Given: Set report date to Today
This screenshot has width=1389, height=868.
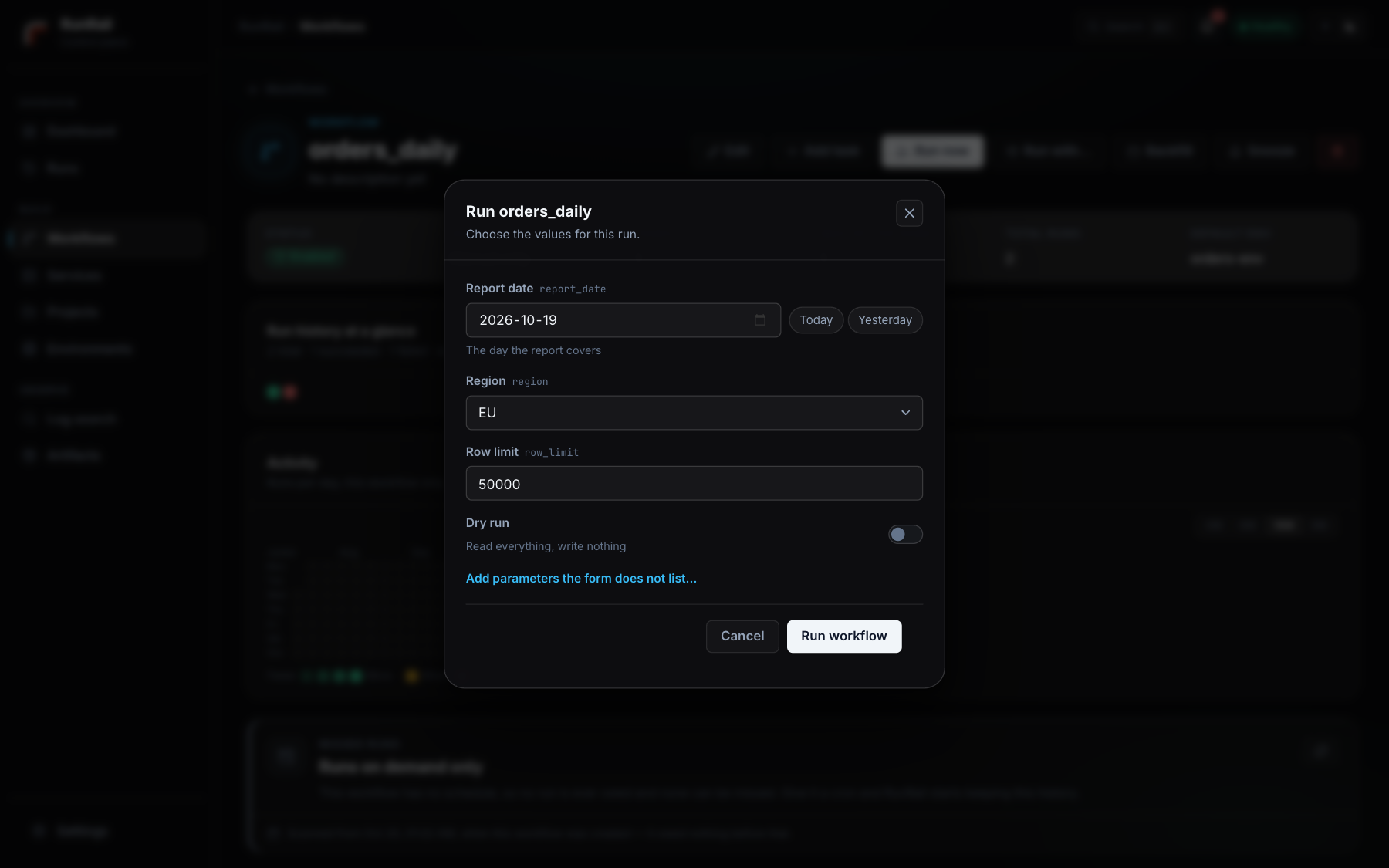Looking at the screenshot, I should pos(816,320).
